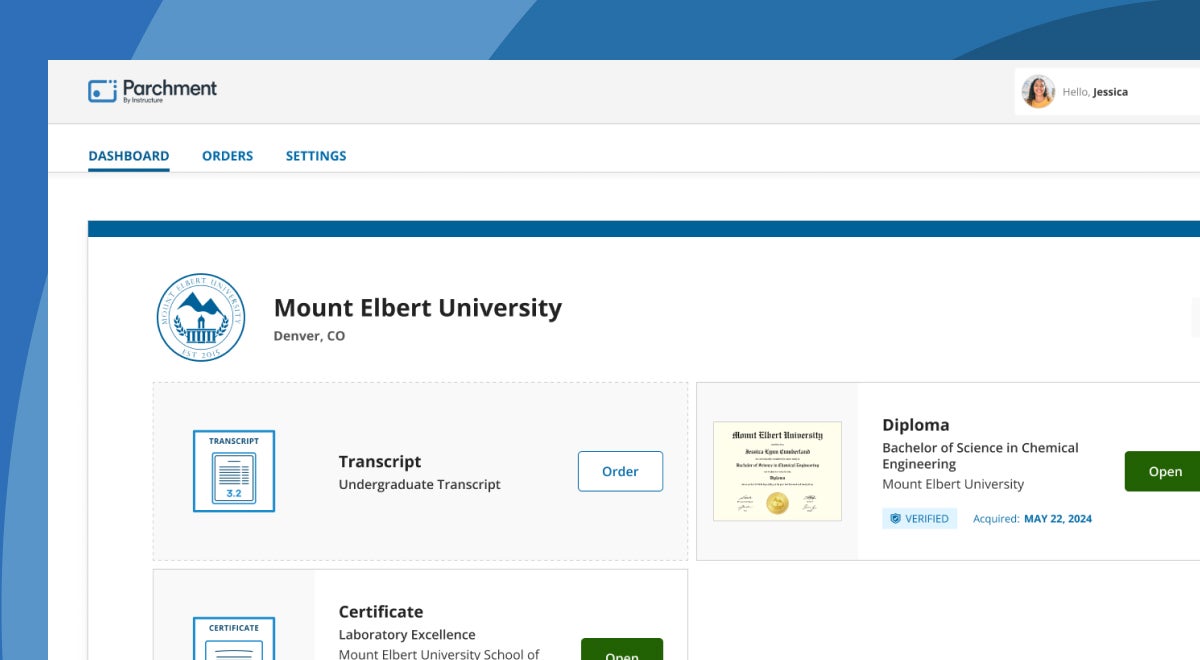Click the Bachelor of Science degree text
The image size is (1200, 660).
(x=980, y=456)
